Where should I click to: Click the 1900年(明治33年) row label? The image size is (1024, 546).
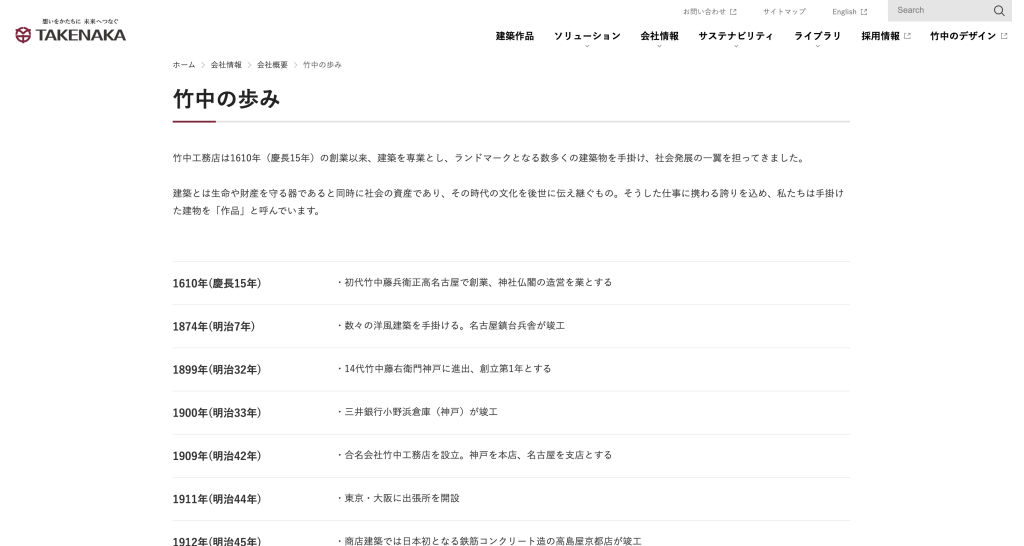(217, 413)
